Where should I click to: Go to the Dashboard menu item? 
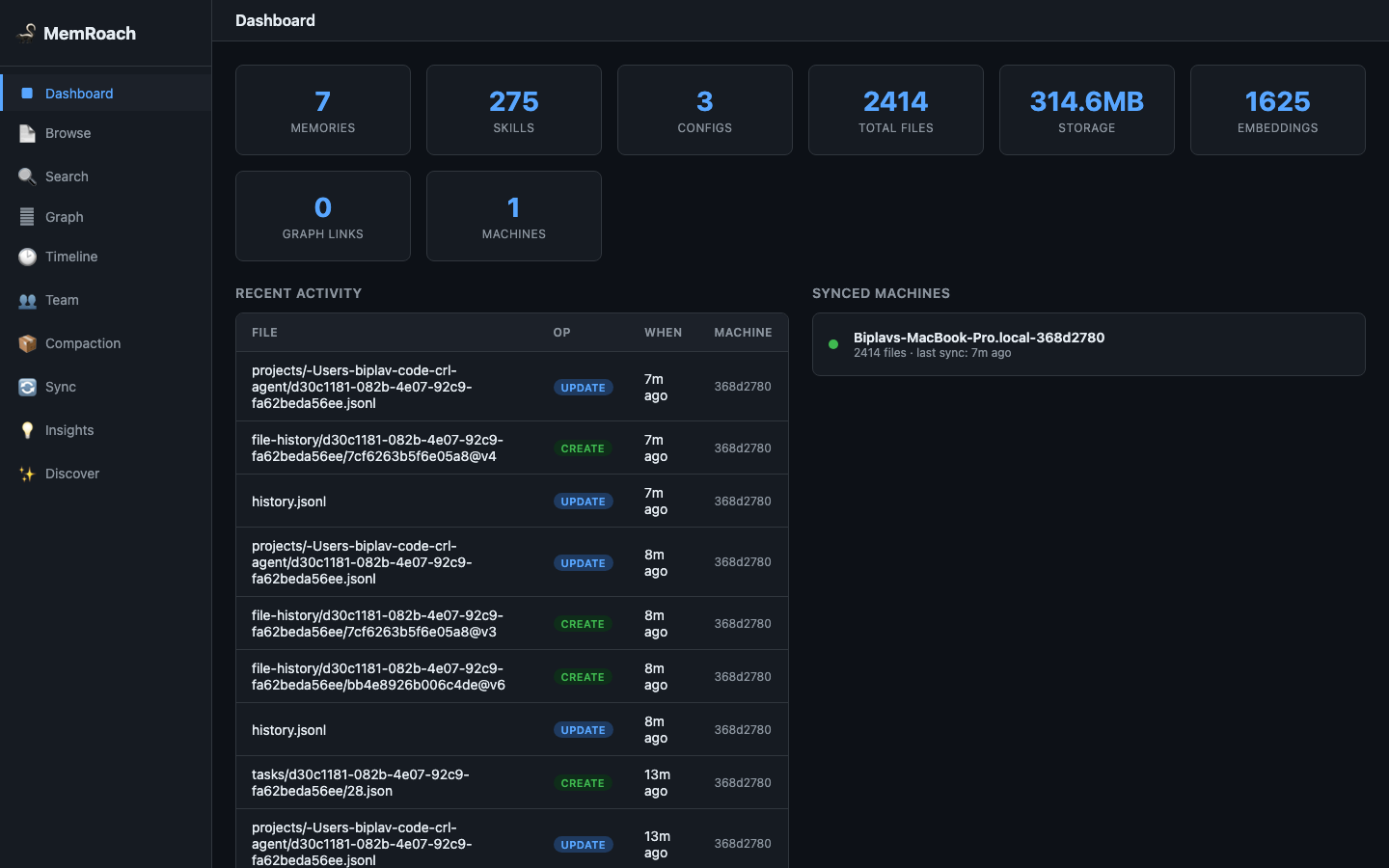point(106,94)
